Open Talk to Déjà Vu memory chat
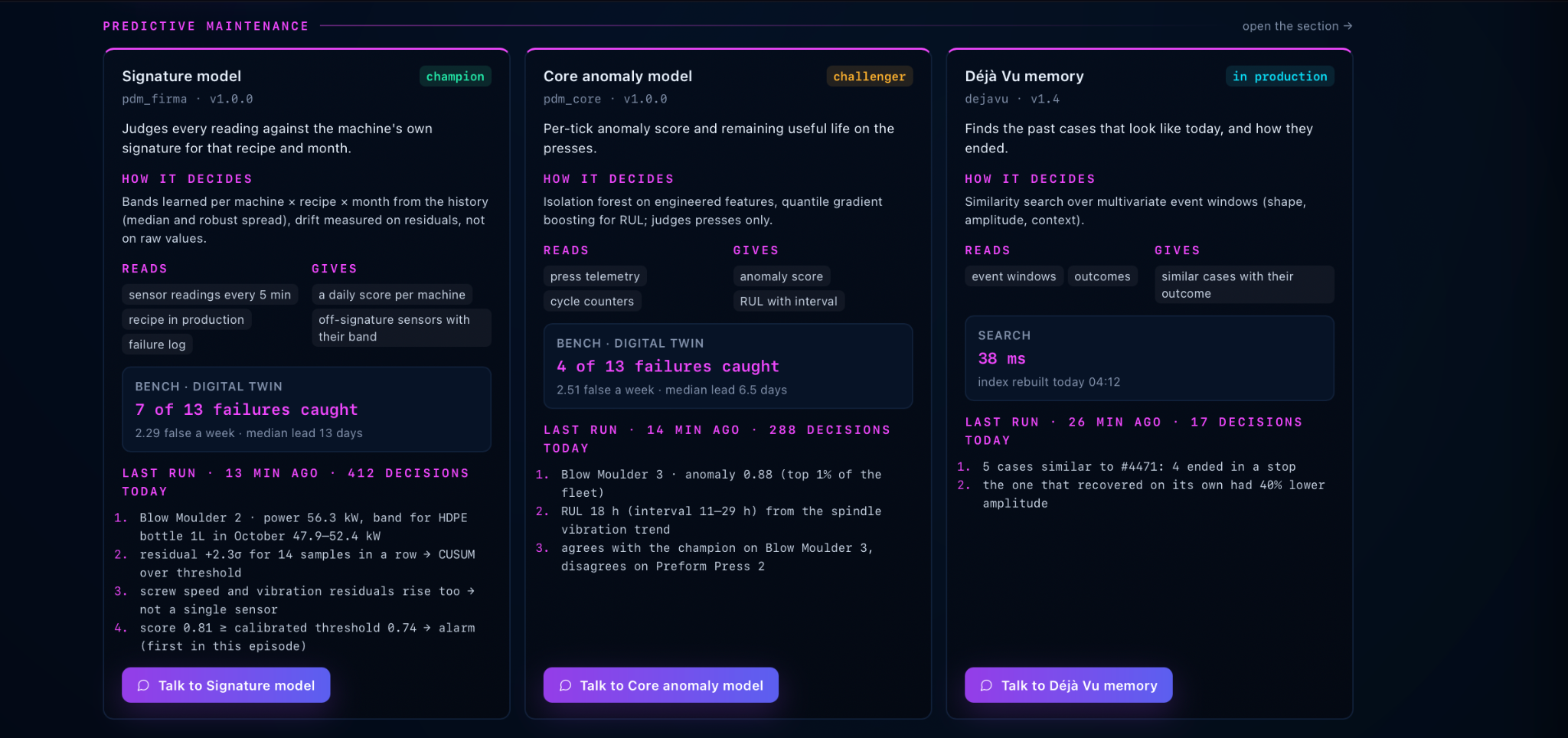Image resolution: width=1568 pixels, height=738 pixels. pos(1068,685)
